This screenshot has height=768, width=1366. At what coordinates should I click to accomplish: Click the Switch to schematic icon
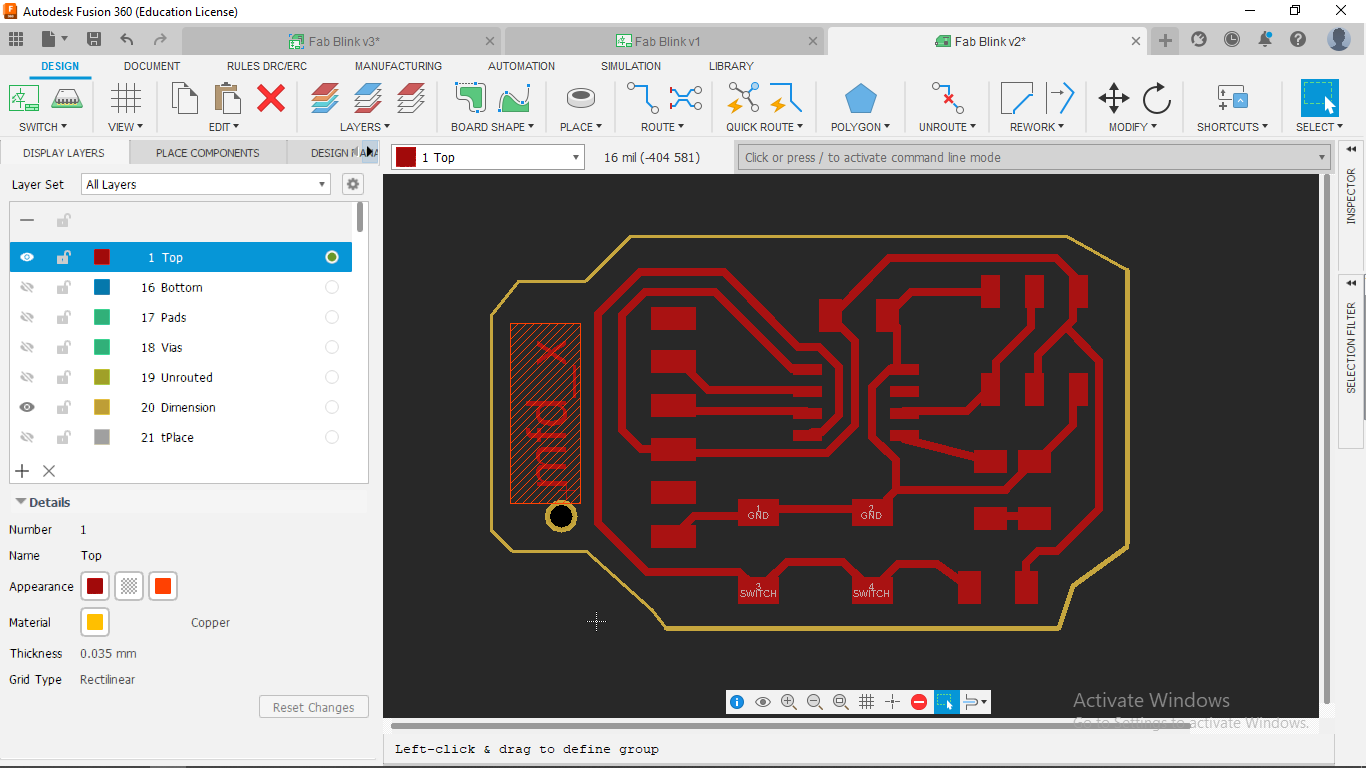click(24, 98)
